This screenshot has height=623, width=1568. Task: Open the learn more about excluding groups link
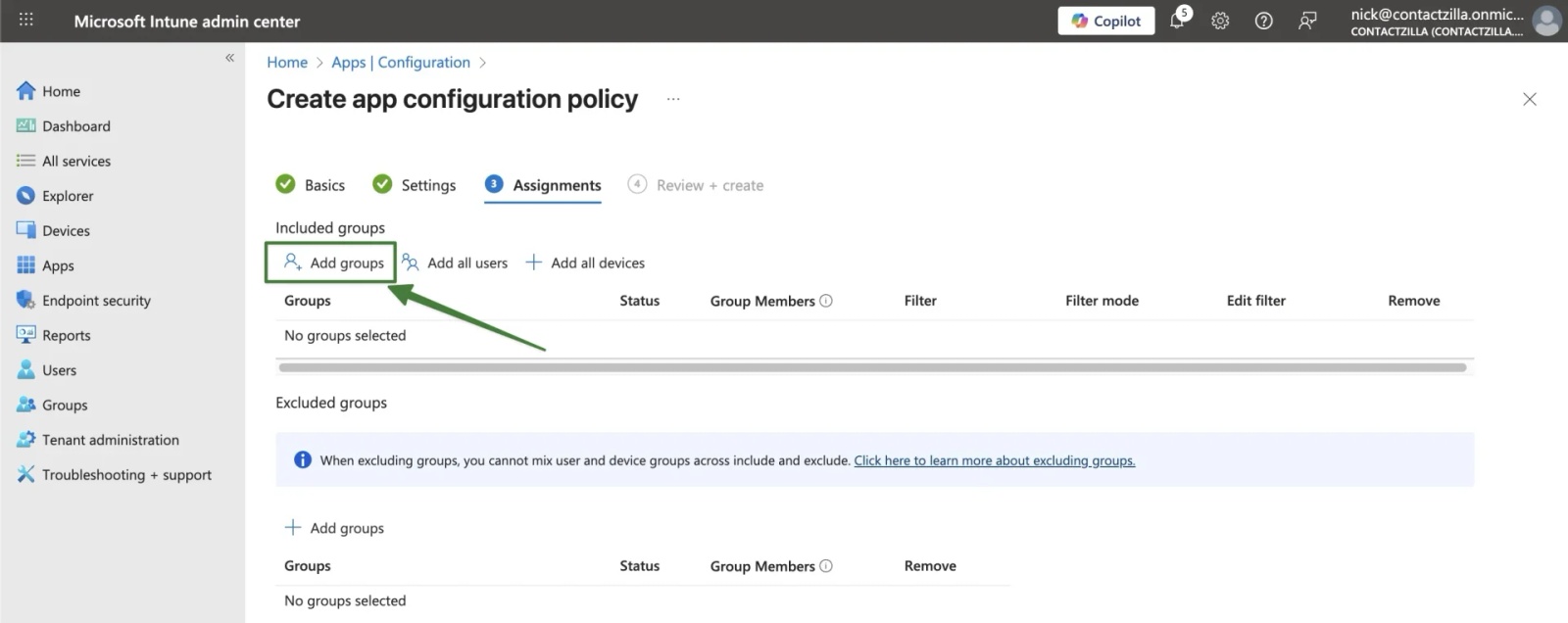click(995, 460)
